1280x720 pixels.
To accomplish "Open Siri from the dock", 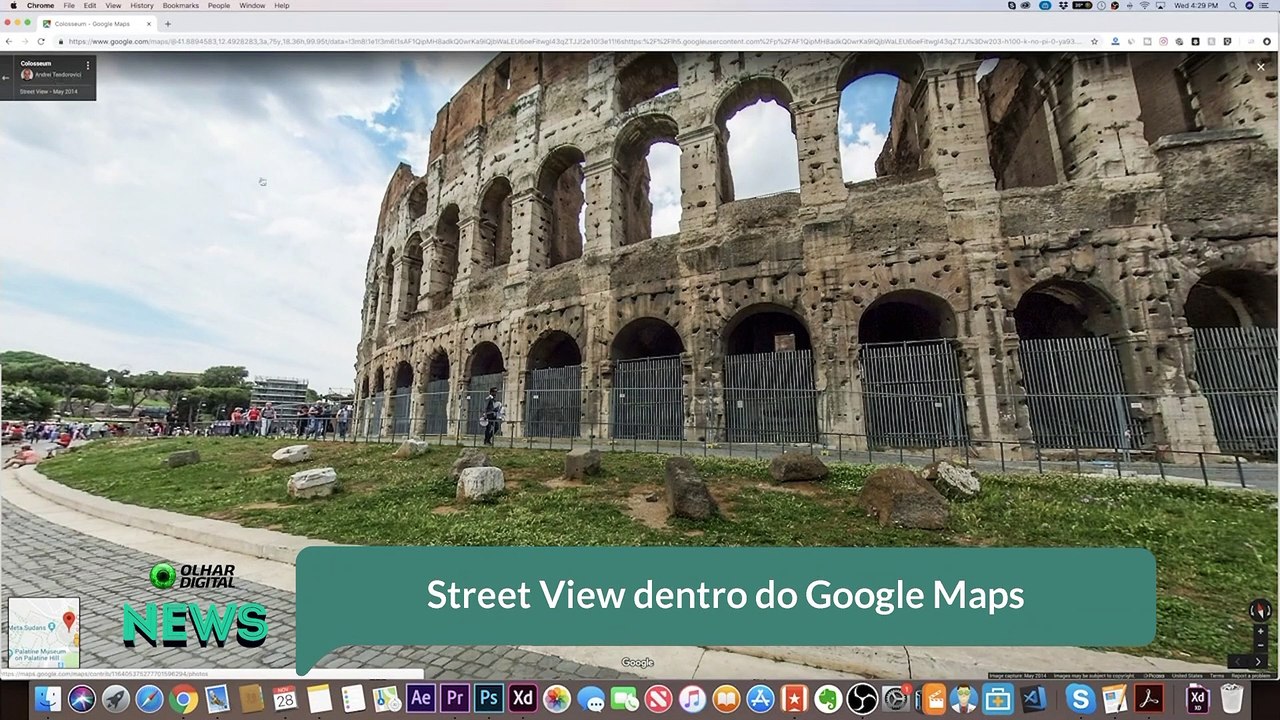I will (x=81, y=699).
